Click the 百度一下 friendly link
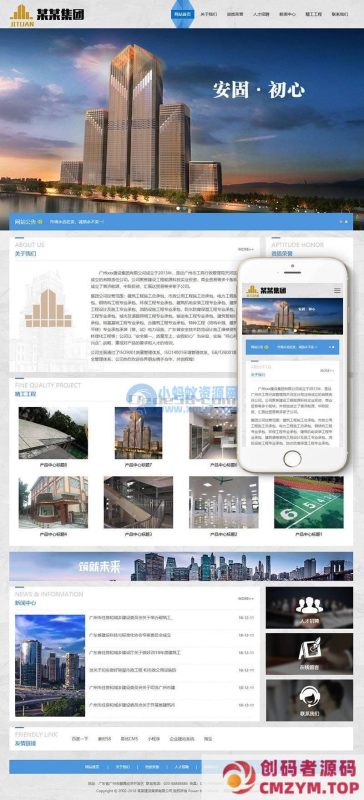This screenshot has height=800, width=364. (79, 738)
